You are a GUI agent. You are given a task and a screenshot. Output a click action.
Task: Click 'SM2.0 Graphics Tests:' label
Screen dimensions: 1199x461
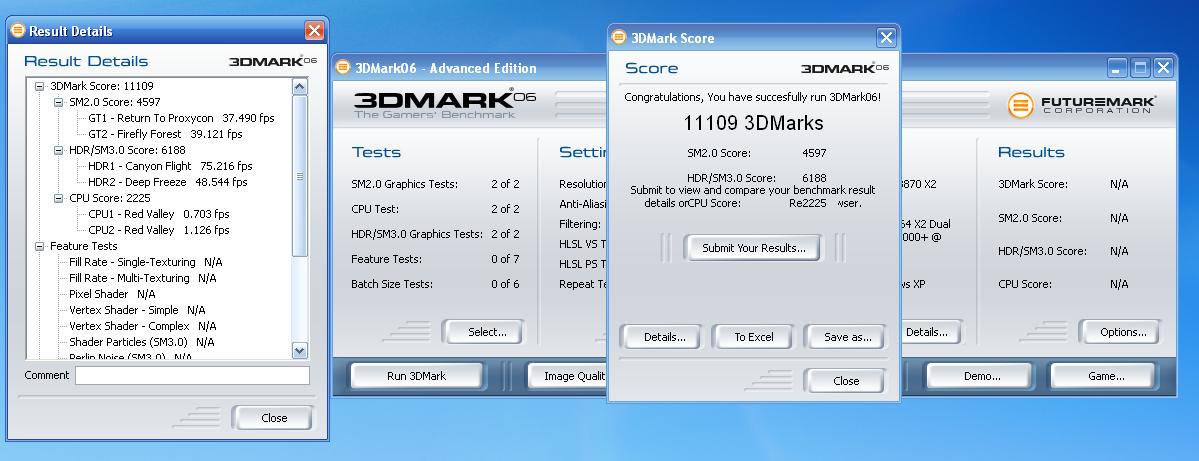tap(405, 184)
